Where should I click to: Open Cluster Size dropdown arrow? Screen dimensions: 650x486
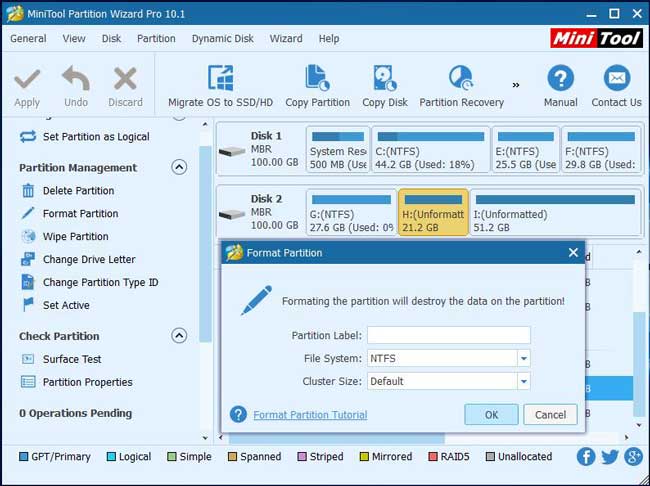tap(524, 382)
